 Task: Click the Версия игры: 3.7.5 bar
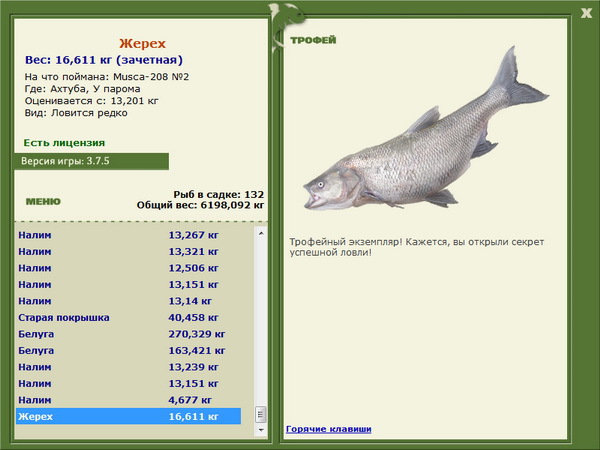pyautogui.click(x=91, y=161)
